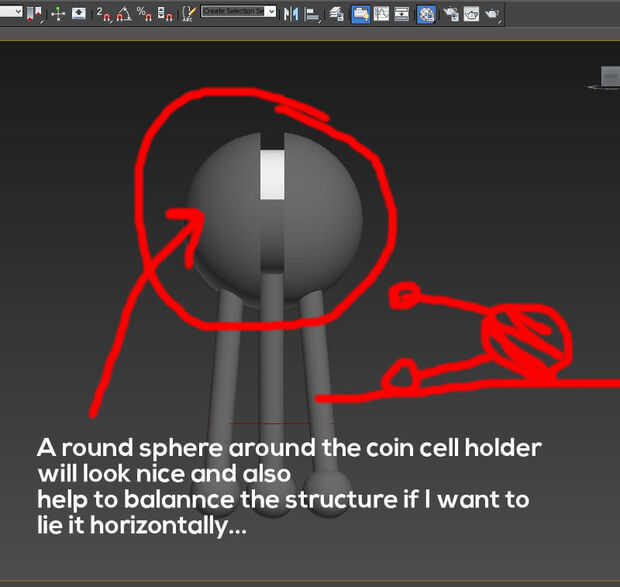The height and width of the screenshot is (587, 620).
Task: Open the Render Setup dialog
Action: pos(450,15)
